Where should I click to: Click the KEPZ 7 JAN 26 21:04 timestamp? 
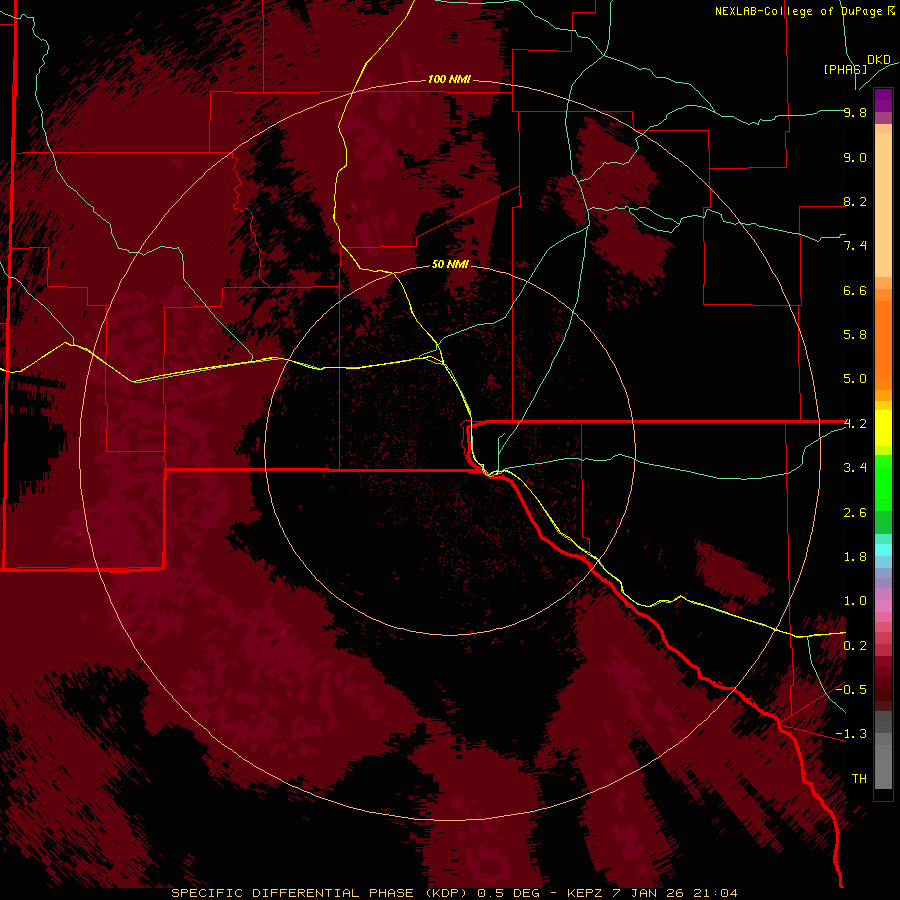coord(652,893)
